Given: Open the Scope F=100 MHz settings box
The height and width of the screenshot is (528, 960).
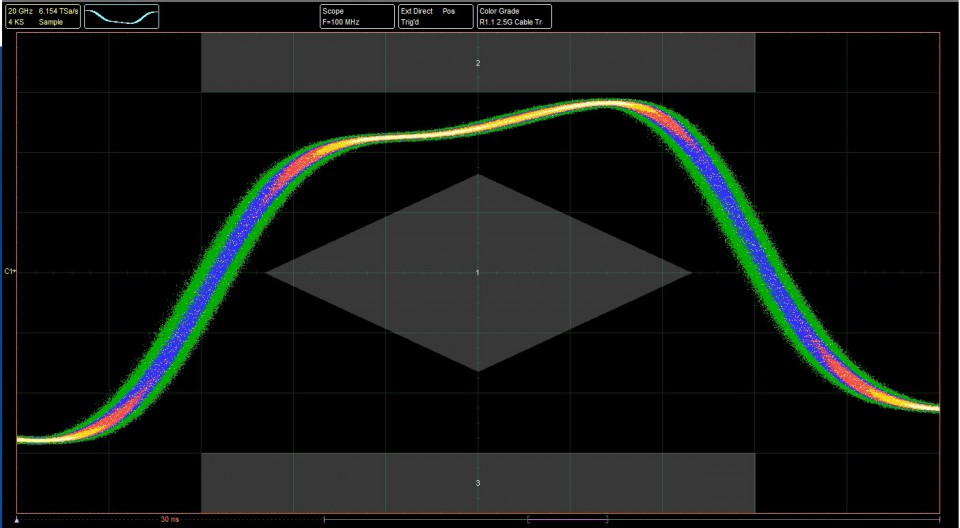Looking at the screenshot, I should point(354,16).
